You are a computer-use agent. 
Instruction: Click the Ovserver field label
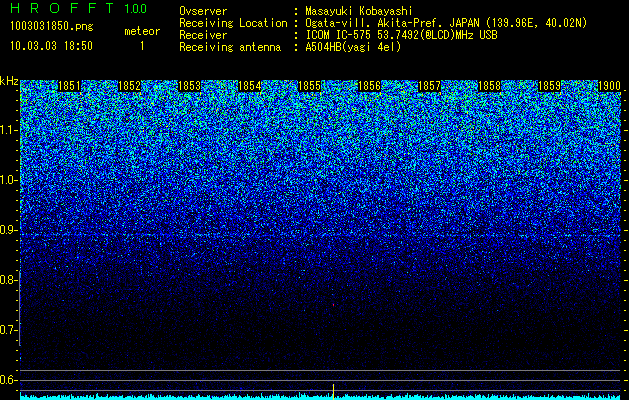[203, 11]
